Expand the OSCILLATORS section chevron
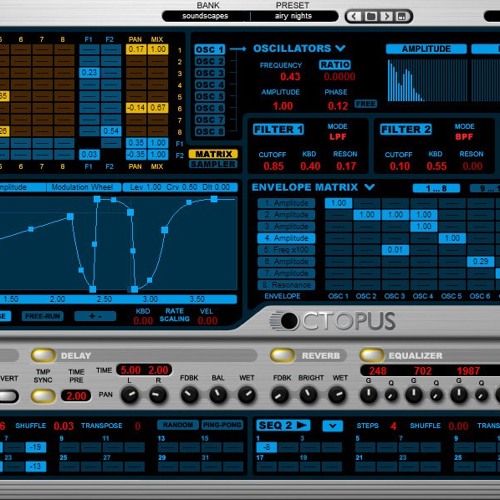This screenshot has height=500, width=500. tap(340, 48)
